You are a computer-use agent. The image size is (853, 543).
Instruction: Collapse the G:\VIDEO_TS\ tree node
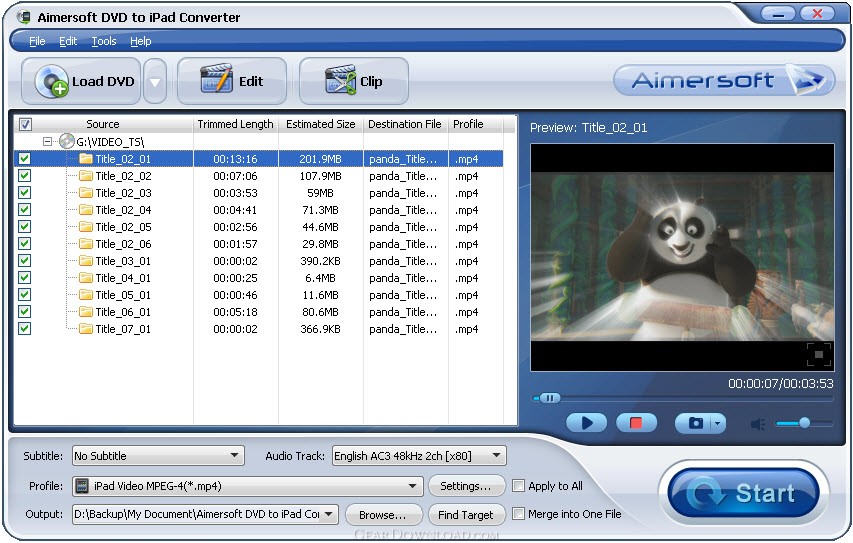47,141
